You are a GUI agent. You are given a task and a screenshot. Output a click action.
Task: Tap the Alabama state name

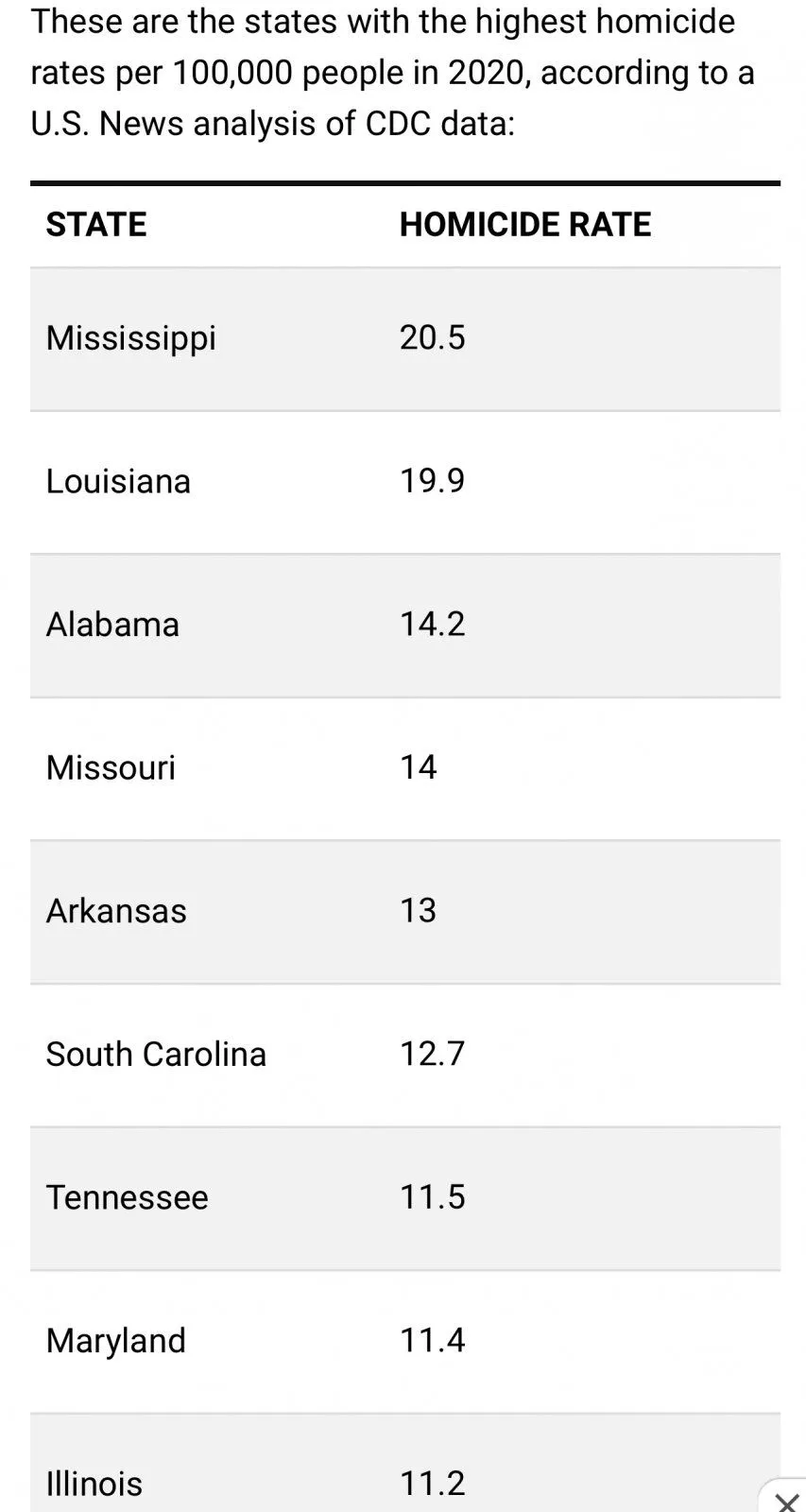[112, 625]
